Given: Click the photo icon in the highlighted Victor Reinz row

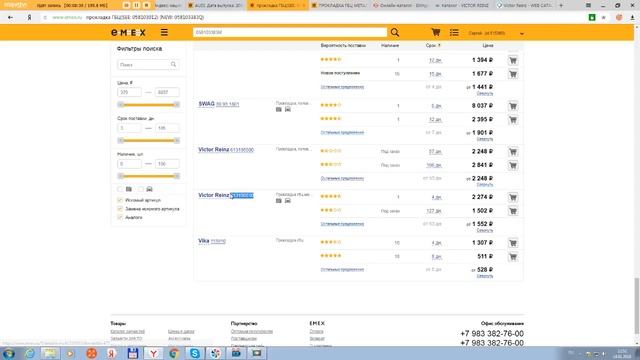Looking at the screenshot, I should tap(279, 201).
